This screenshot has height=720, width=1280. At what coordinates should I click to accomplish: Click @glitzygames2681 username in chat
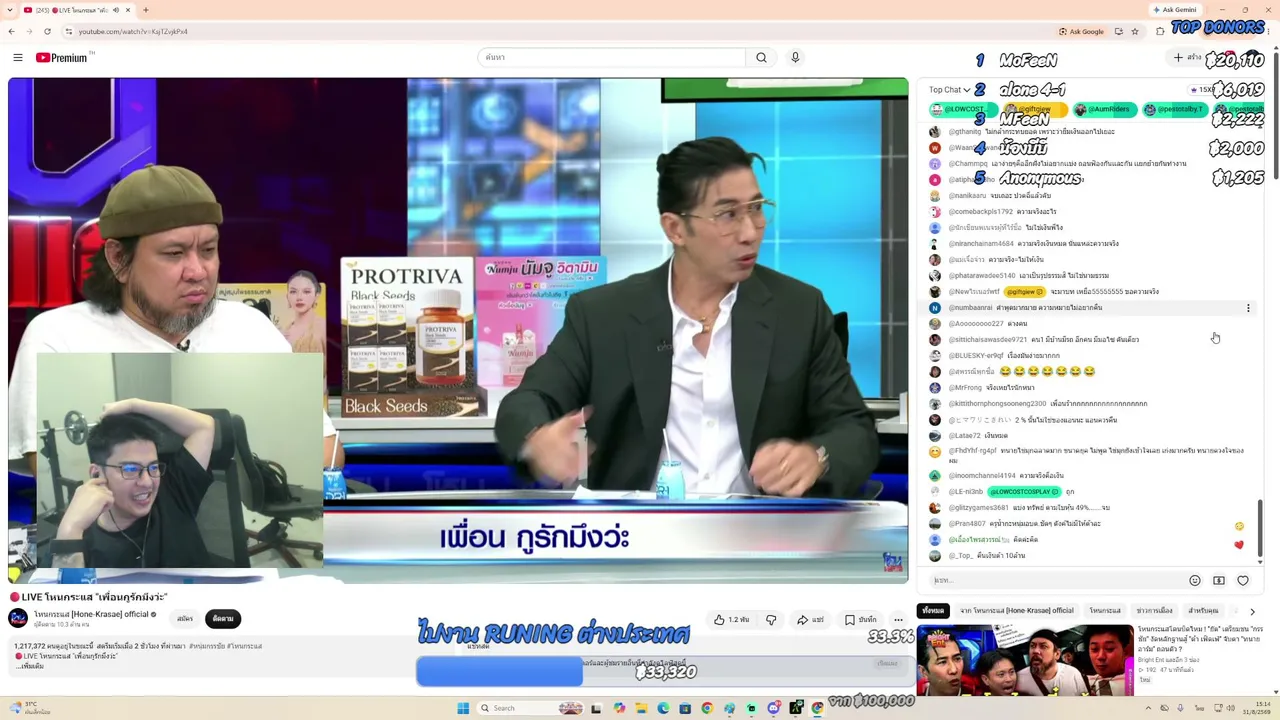(978, 508)
